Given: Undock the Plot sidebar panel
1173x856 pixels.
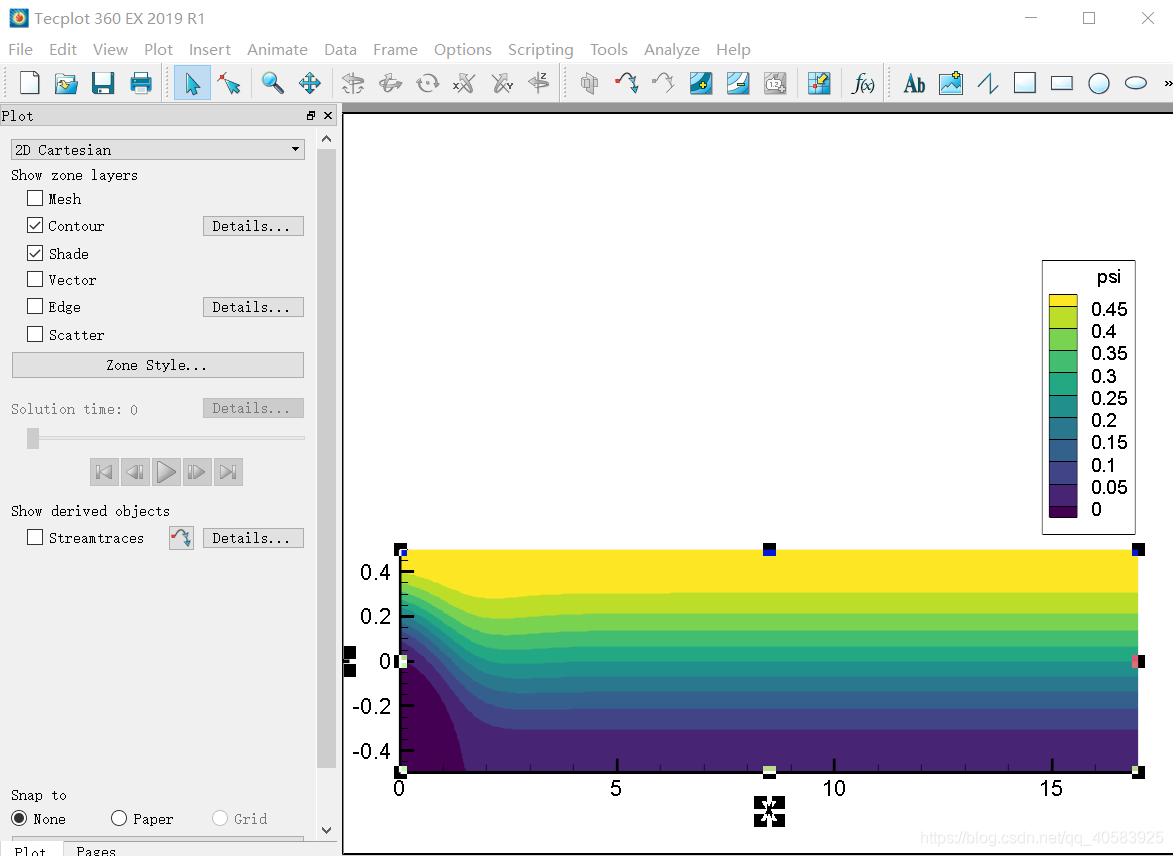Looking at the screenshot, I should point(310,115).
